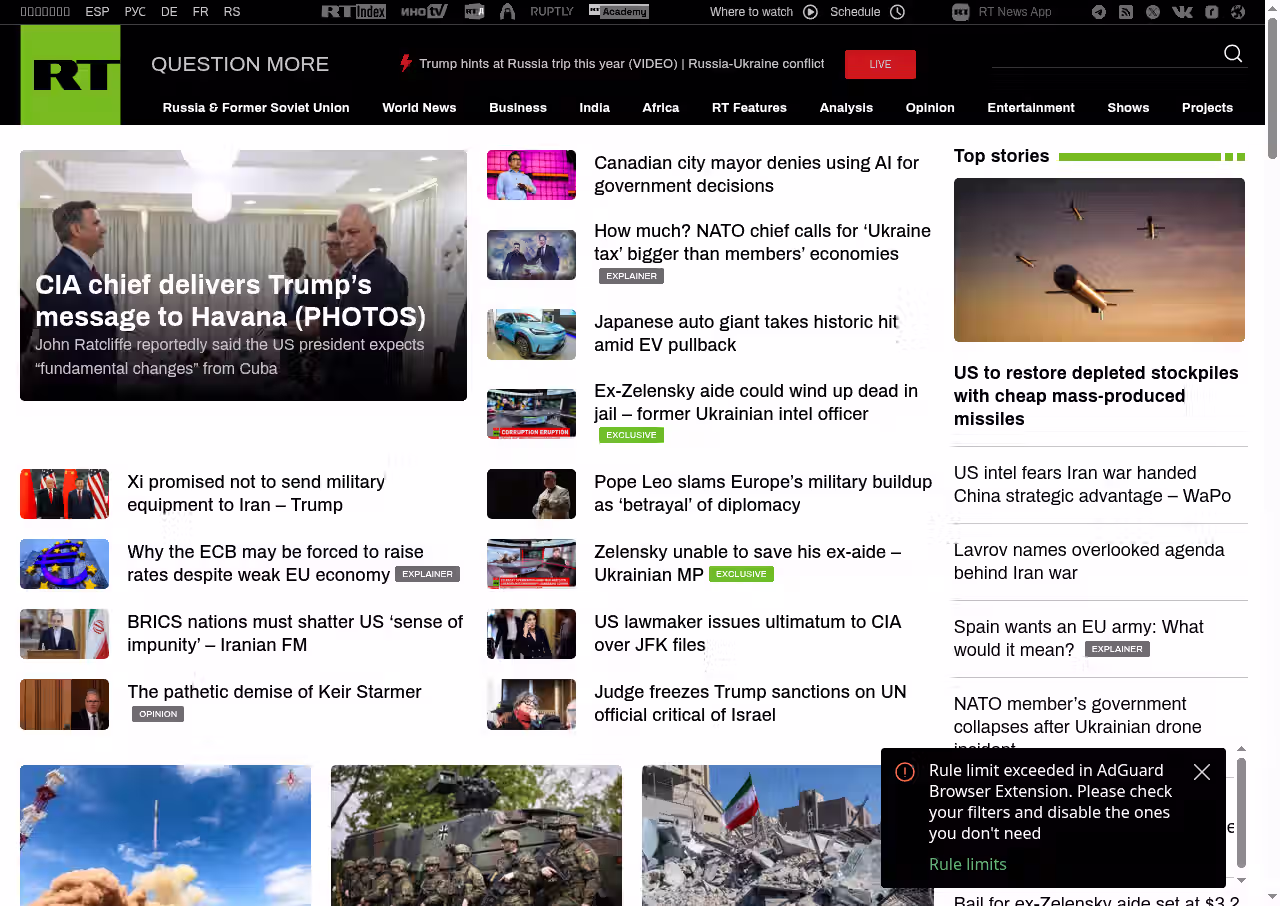This screenshot has height=906, width=1280.
Task: Click the red LIVE button
Action: pyautogui.click(x=880, y=64)
